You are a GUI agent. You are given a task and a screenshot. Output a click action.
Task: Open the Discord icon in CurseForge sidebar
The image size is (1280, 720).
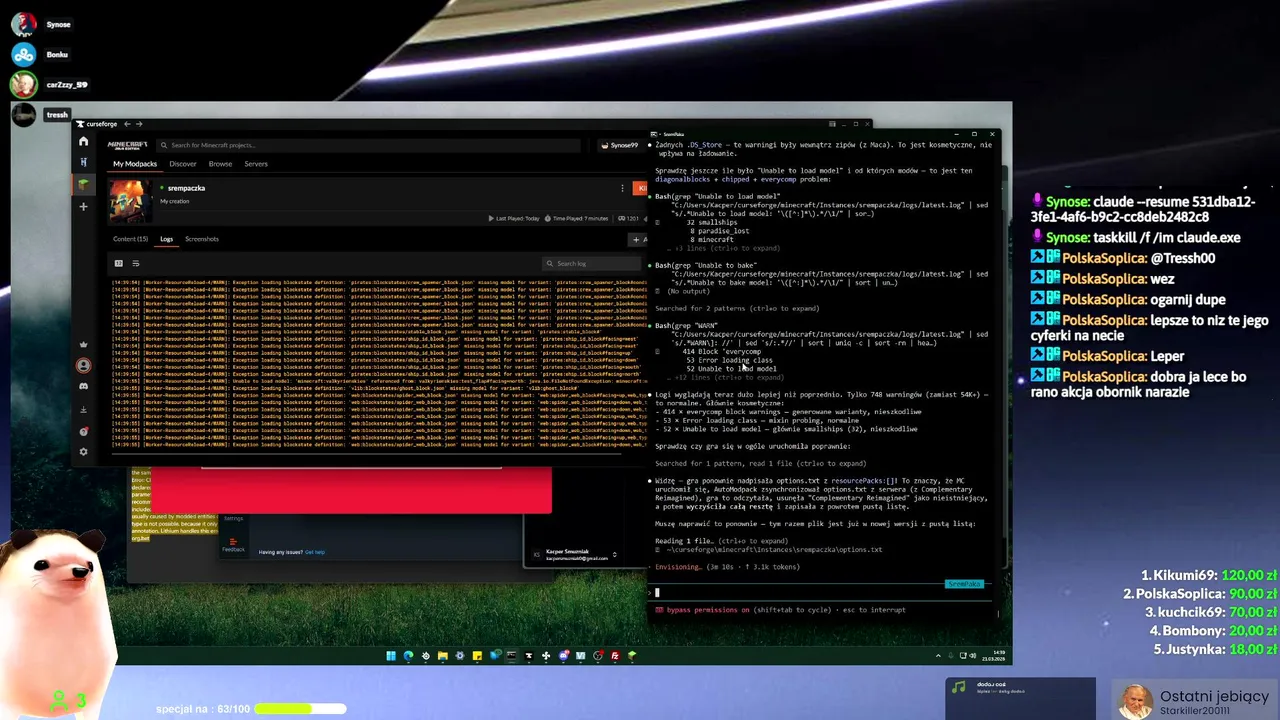point(84,386)
